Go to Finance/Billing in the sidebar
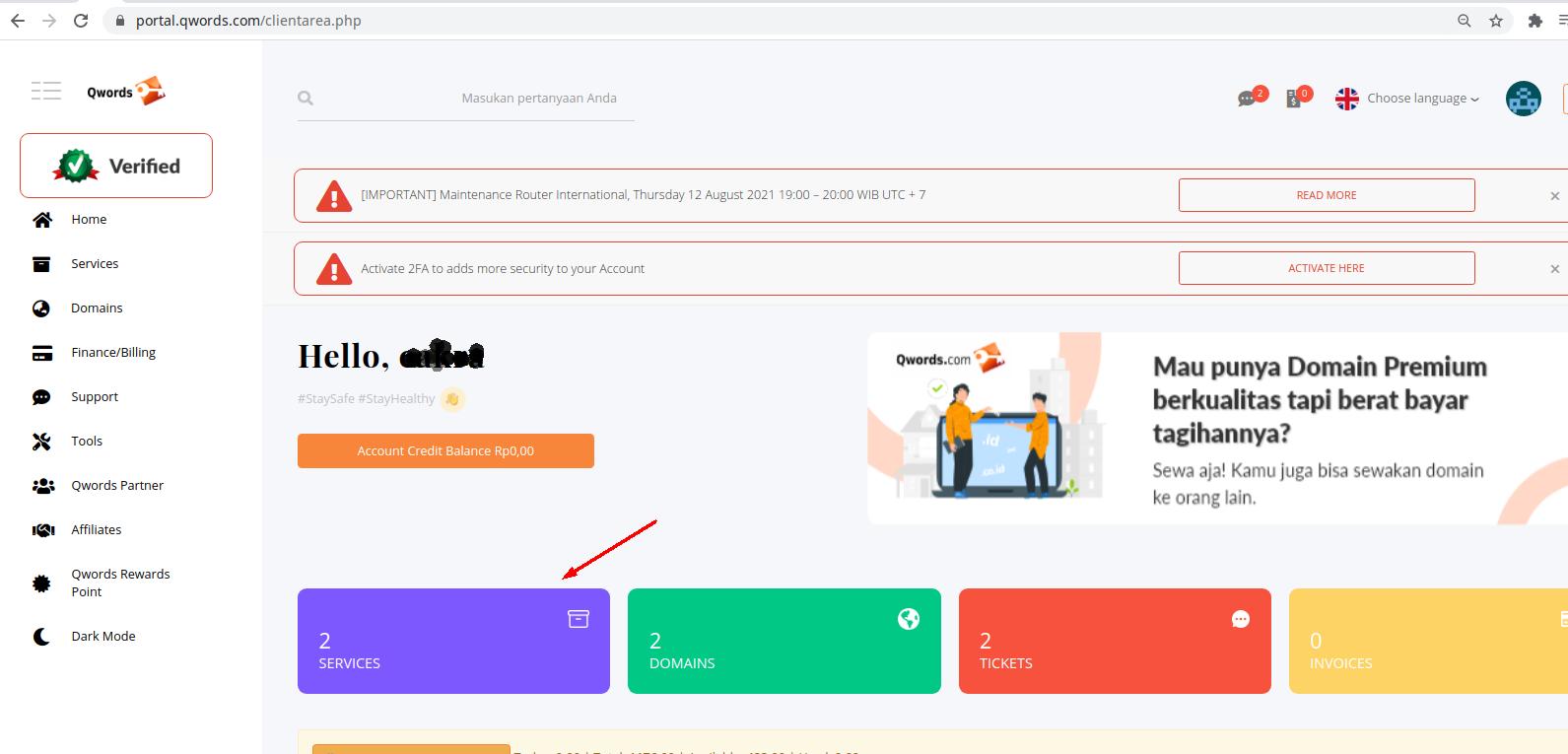Screen dimensions: 1568x754 click(x=112, y=353)
